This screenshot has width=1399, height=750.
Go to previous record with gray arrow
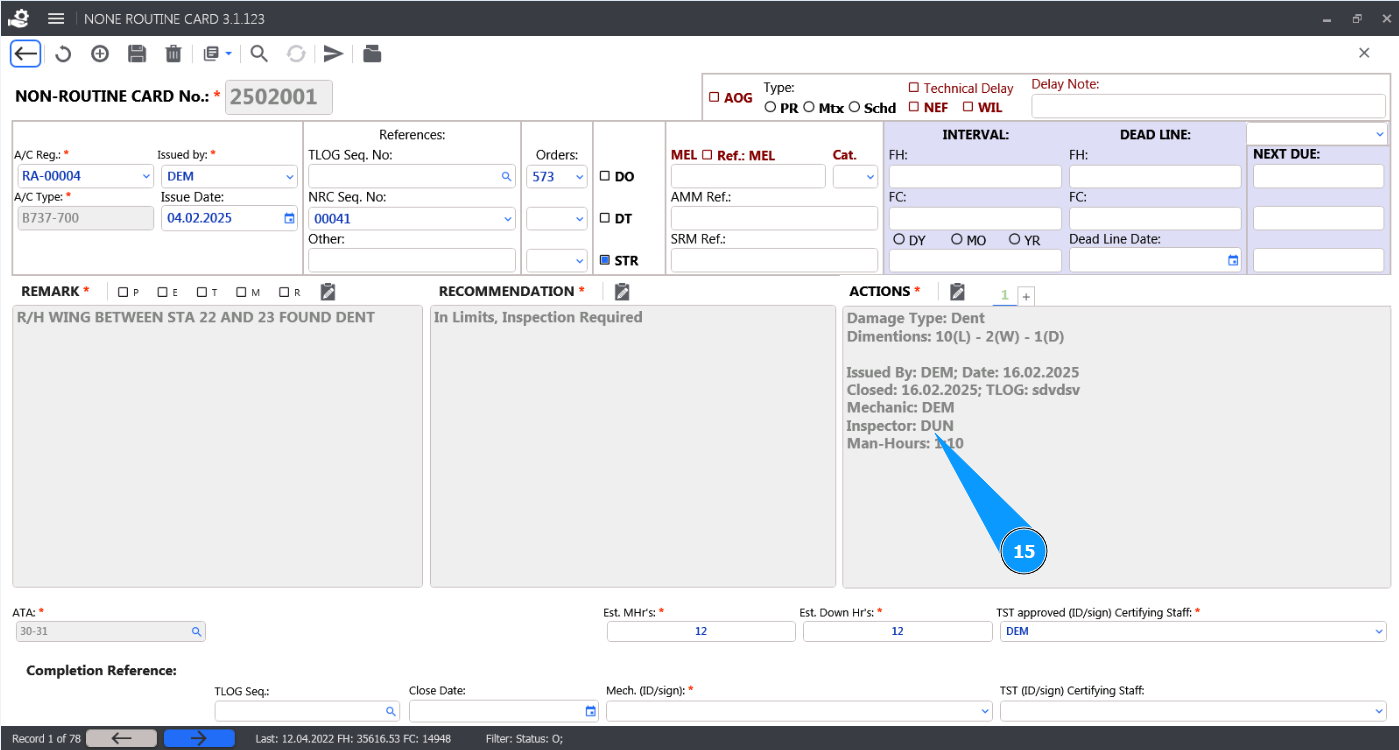coord(121,738)
